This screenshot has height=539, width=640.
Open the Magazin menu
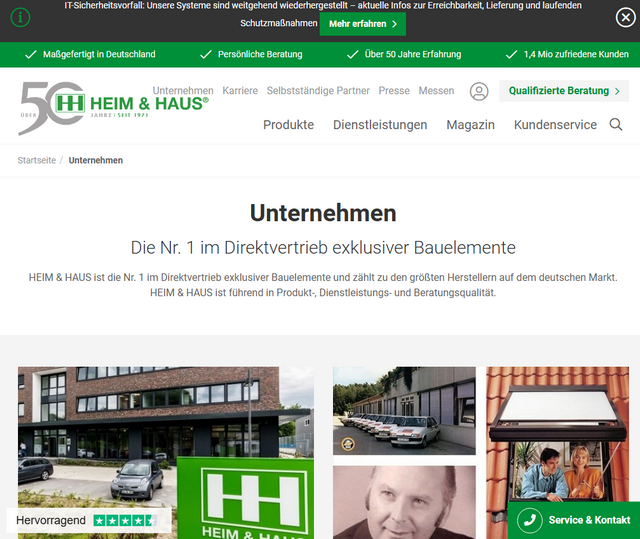click(470, 124)
